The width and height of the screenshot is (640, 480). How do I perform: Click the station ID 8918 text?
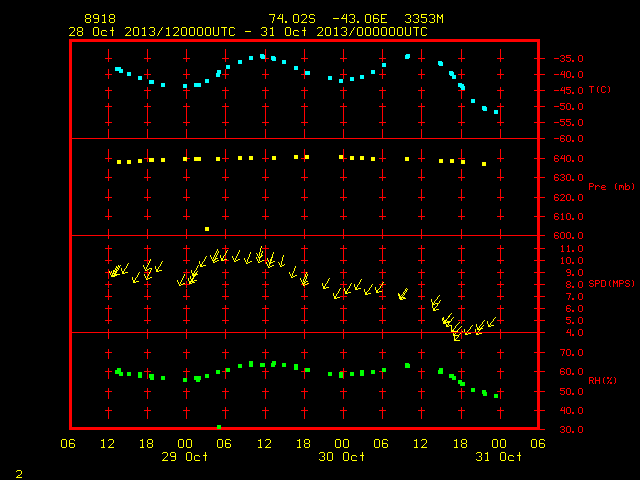[100, 19]
